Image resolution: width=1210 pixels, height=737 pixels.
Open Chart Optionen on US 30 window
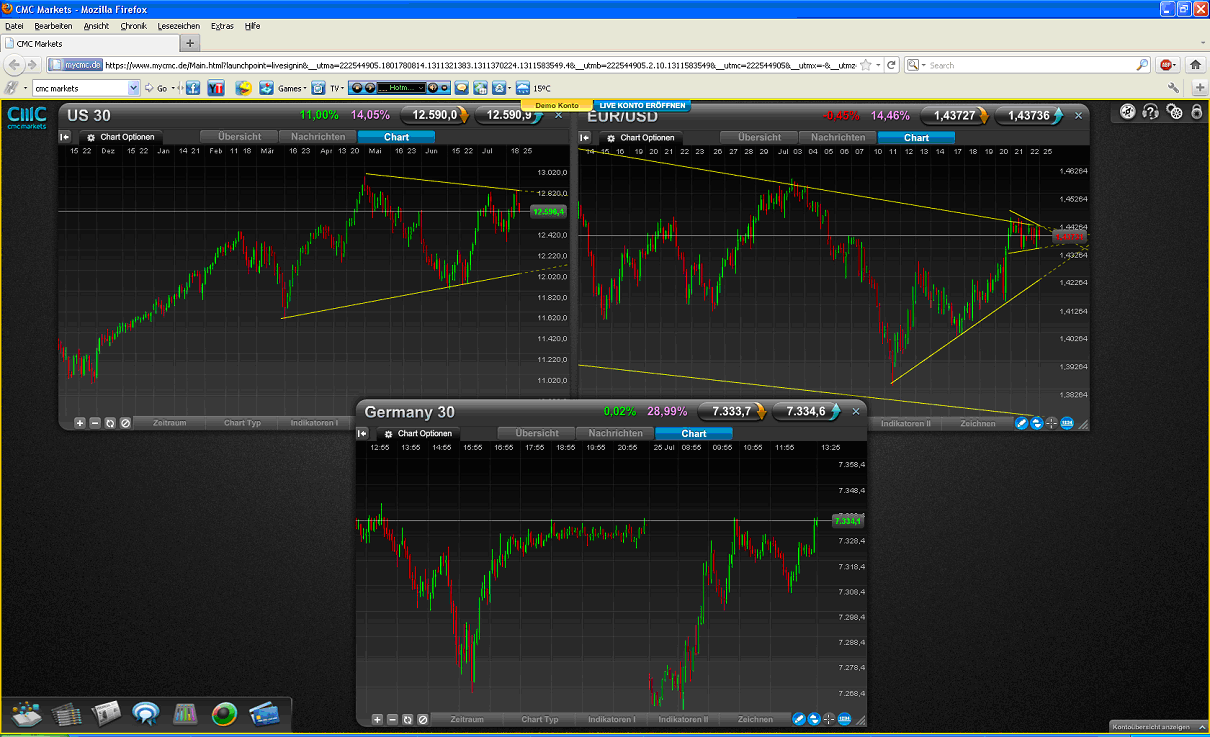(x=121, y=137)
